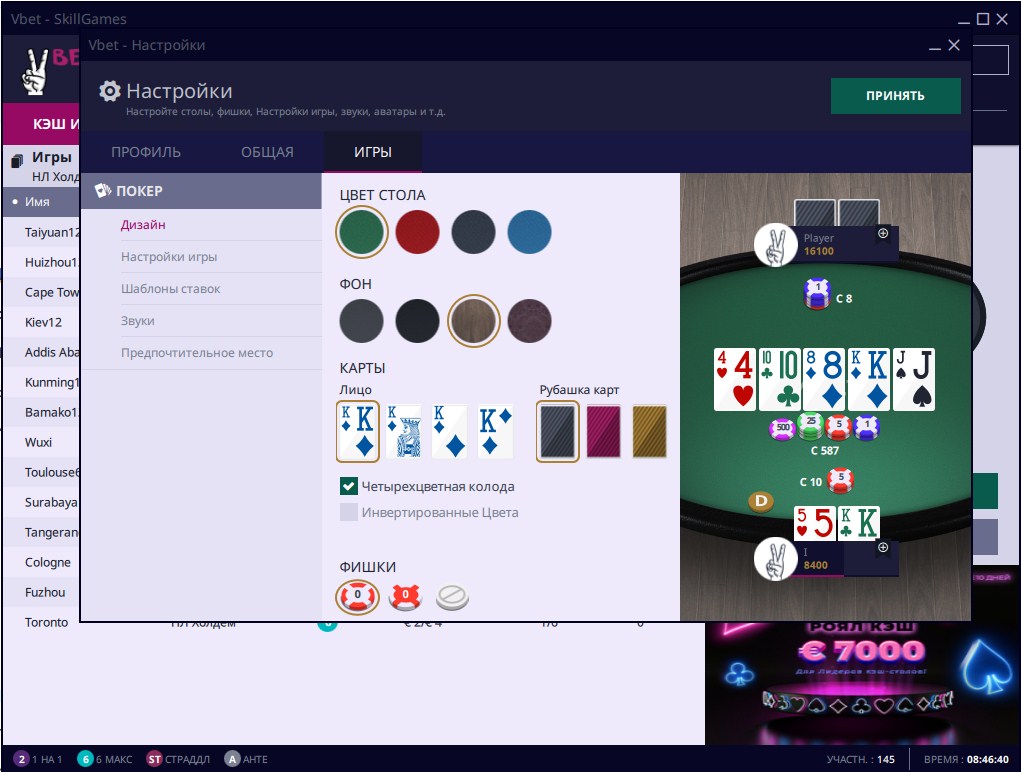Open the Звуки section
Viewport: 1021px width, 772px height.
point(137,320)
